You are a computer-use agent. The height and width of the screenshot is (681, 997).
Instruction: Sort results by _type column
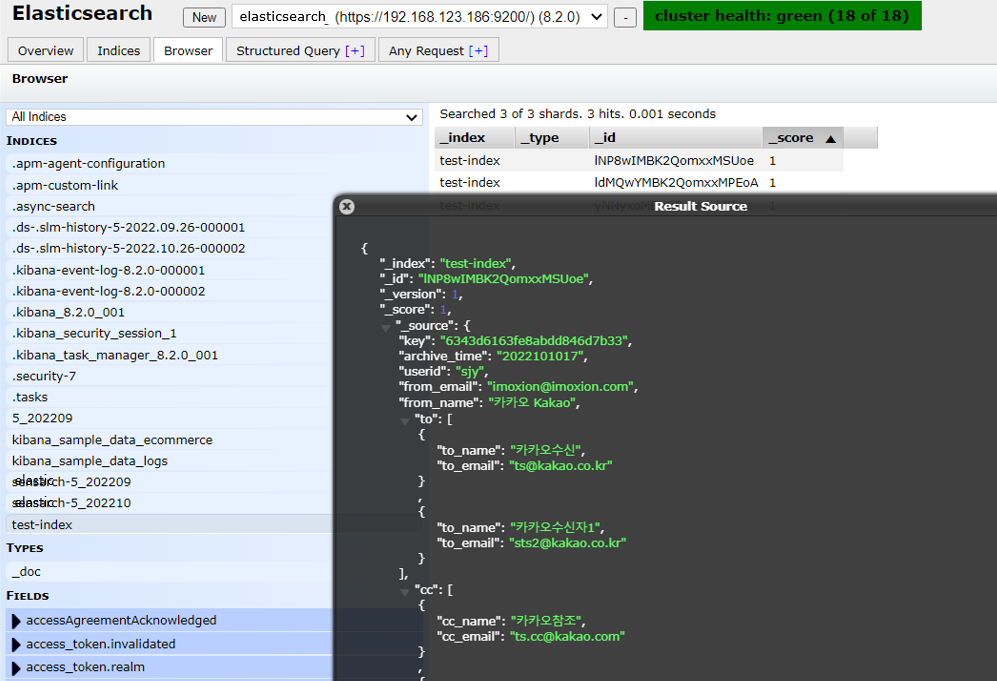tap(551, 137)
